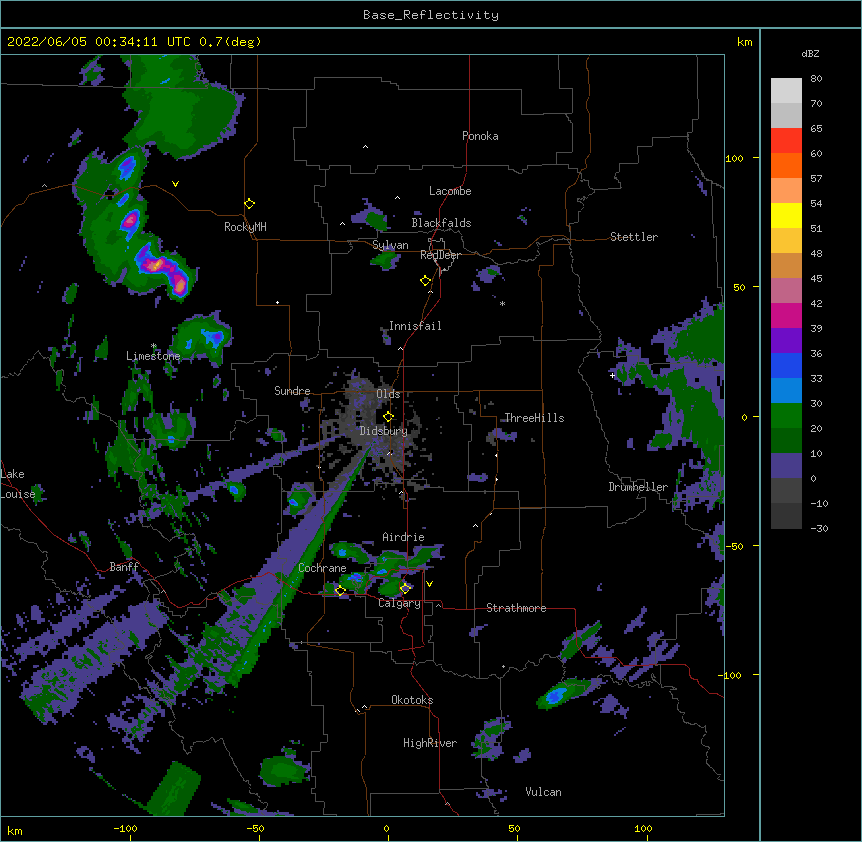862x842 pixels.
Task: Pick the red swatch in the dBZ legend
Action: point(786,141)
